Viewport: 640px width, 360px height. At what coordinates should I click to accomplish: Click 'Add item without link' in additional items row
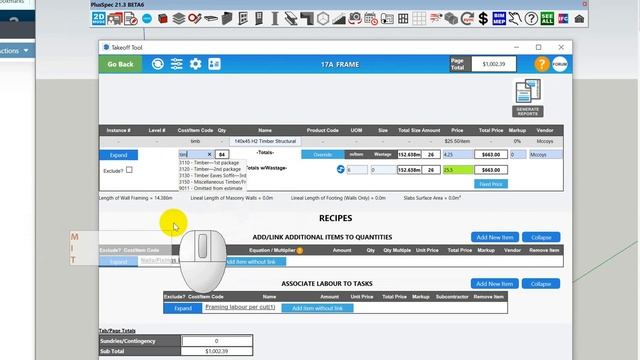(255, 262)
